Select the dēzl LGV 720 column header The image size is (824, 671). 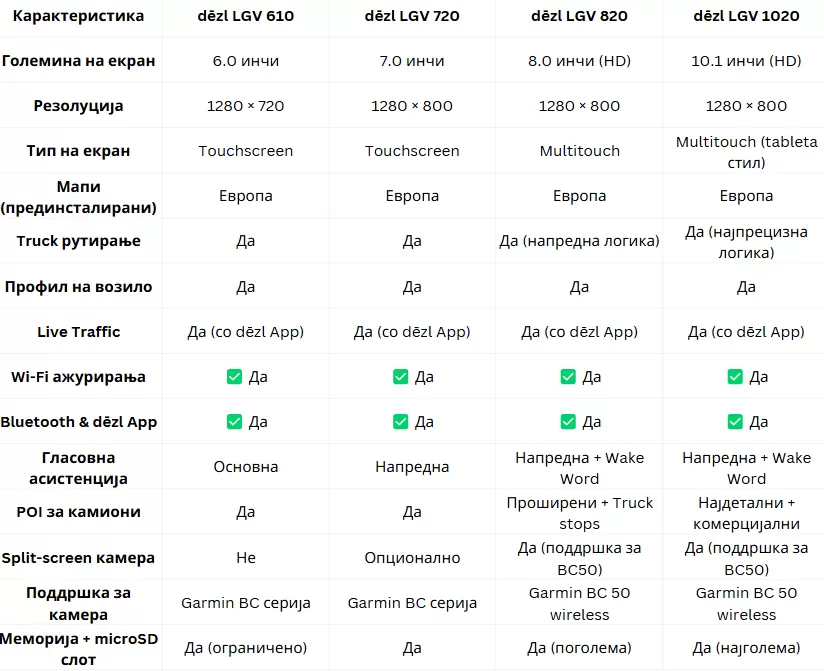(x=412, y=16)
